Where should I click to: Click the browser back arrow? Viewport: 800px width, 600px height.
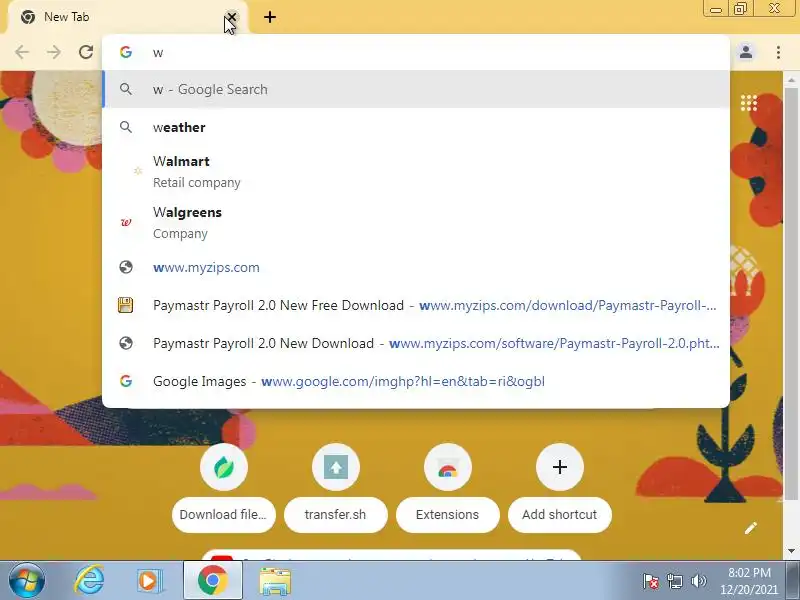22,52
